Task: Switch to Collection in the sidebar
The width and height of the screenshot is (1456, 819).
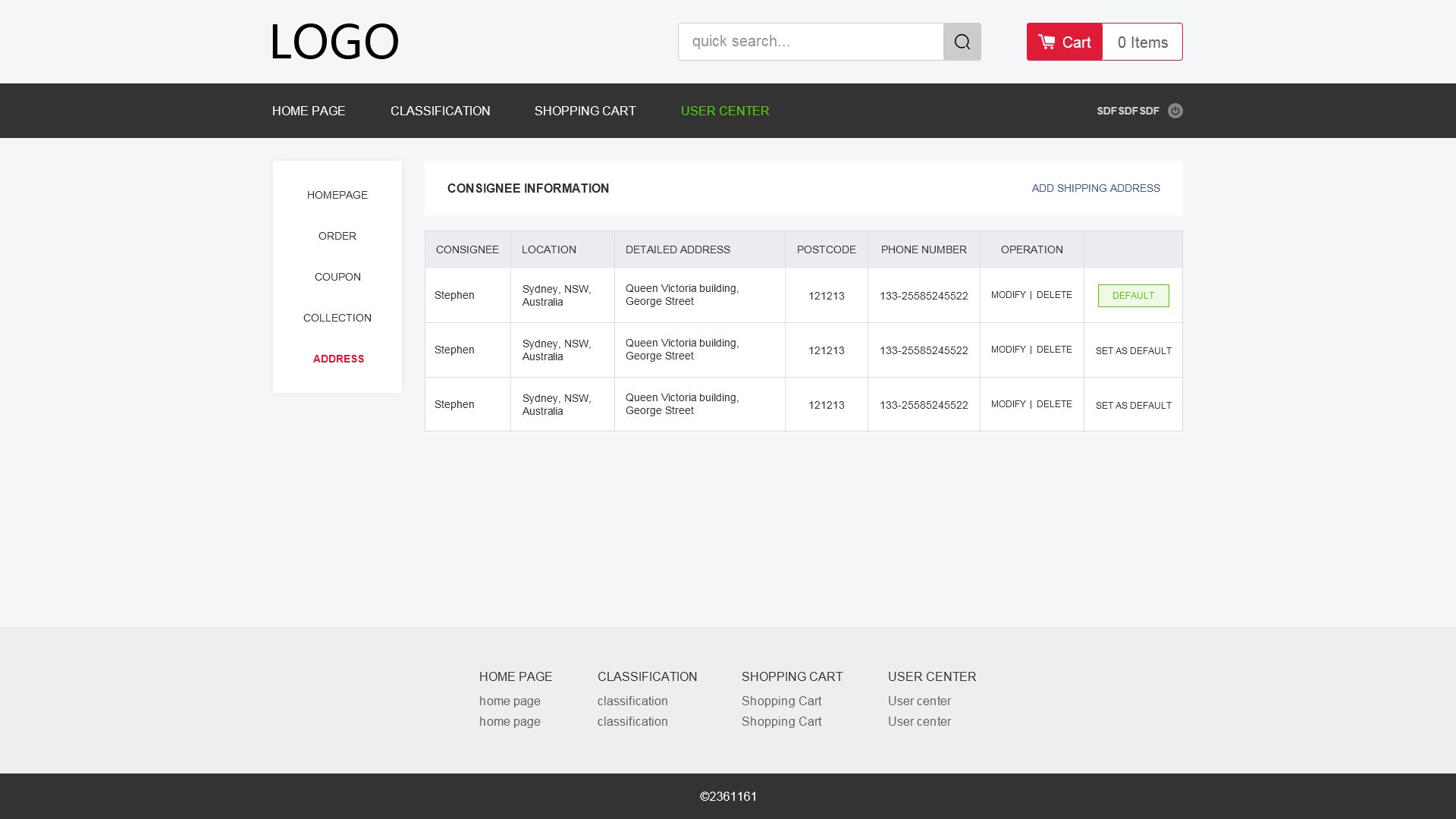Action: [x=337, y=318]
